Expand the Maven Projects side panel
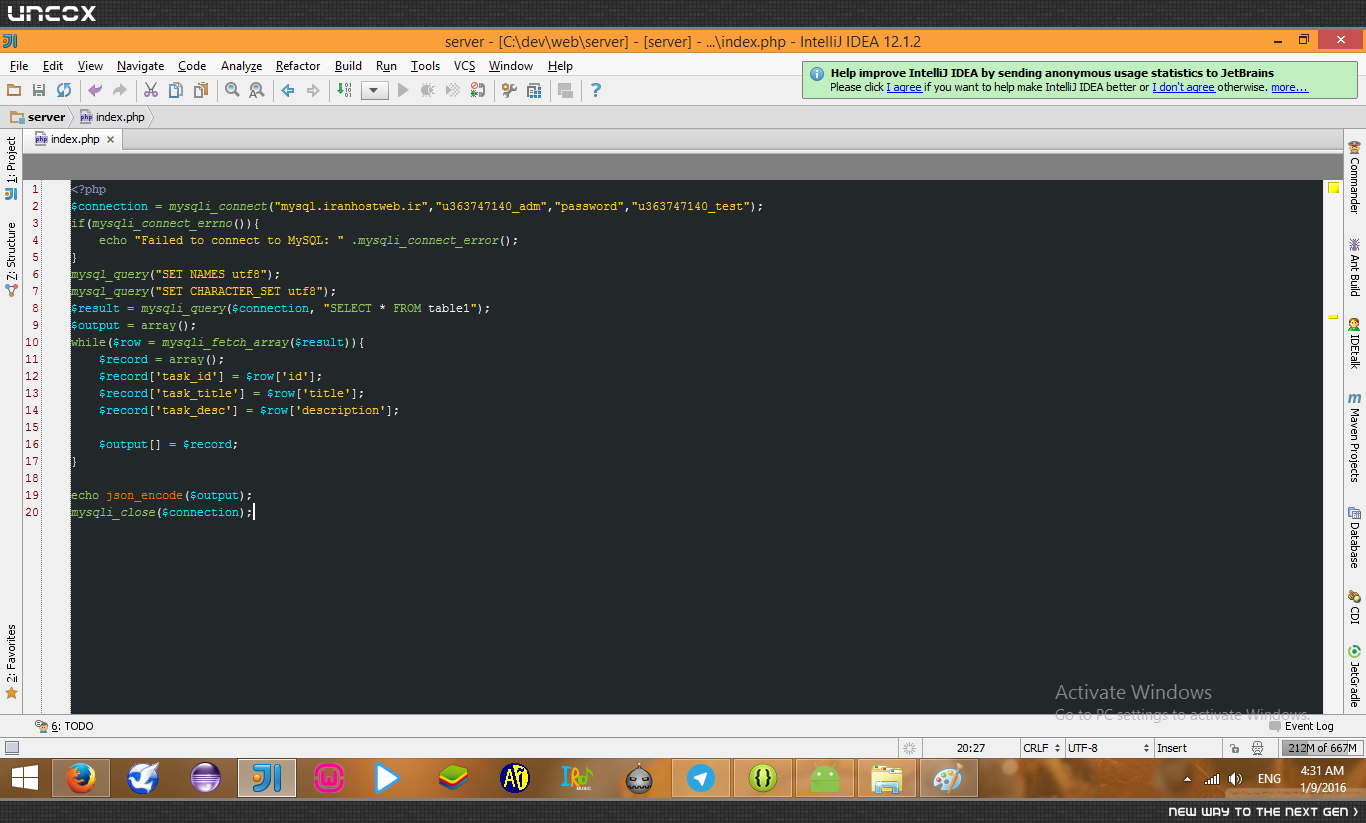Image resolution: width=1366 pixels, height=823 pixels. (x=1355, y=438)
